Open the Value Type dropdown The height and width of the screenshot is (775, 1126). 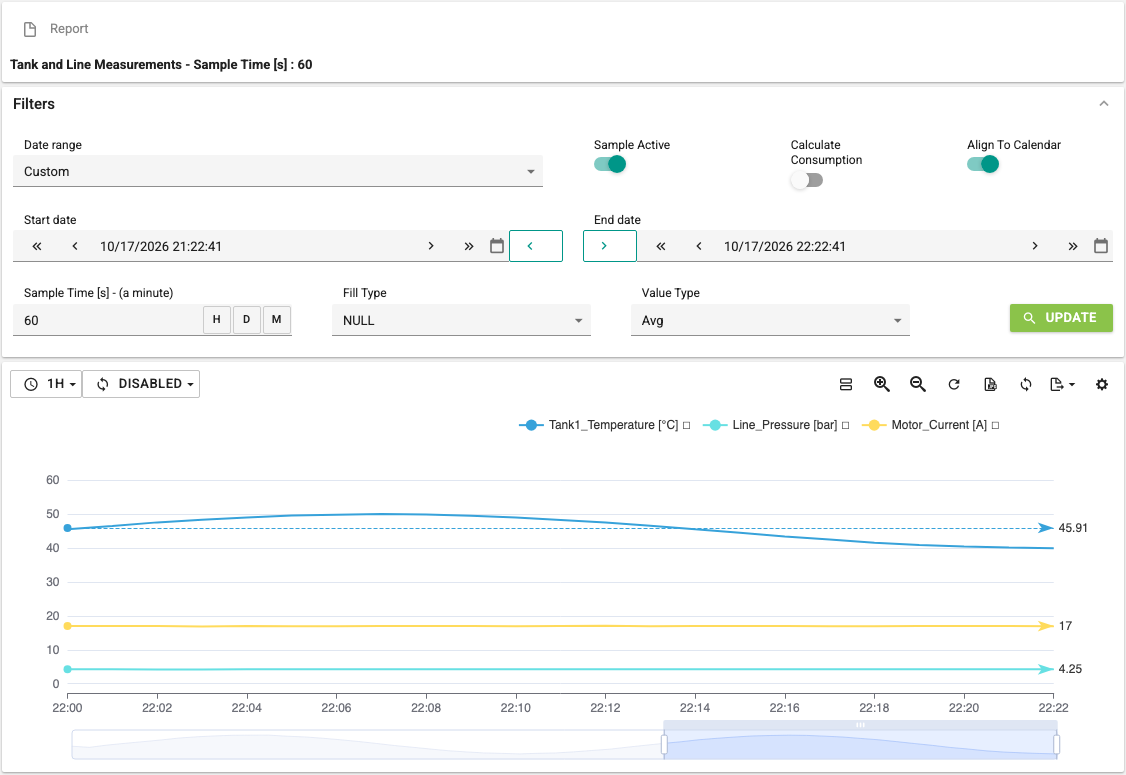771,320
